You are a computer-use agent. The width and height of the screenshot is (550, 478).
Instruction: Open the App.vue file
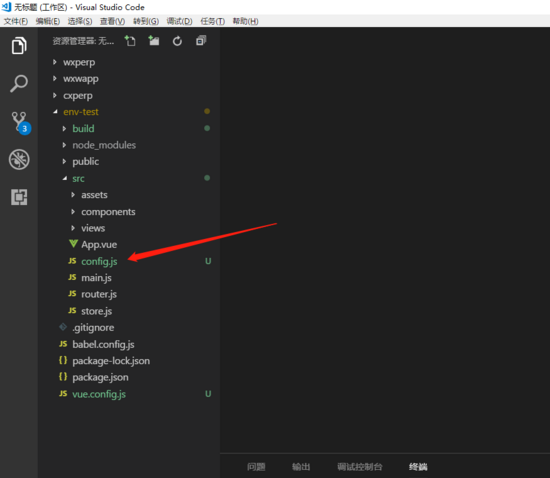pos(99,244)
